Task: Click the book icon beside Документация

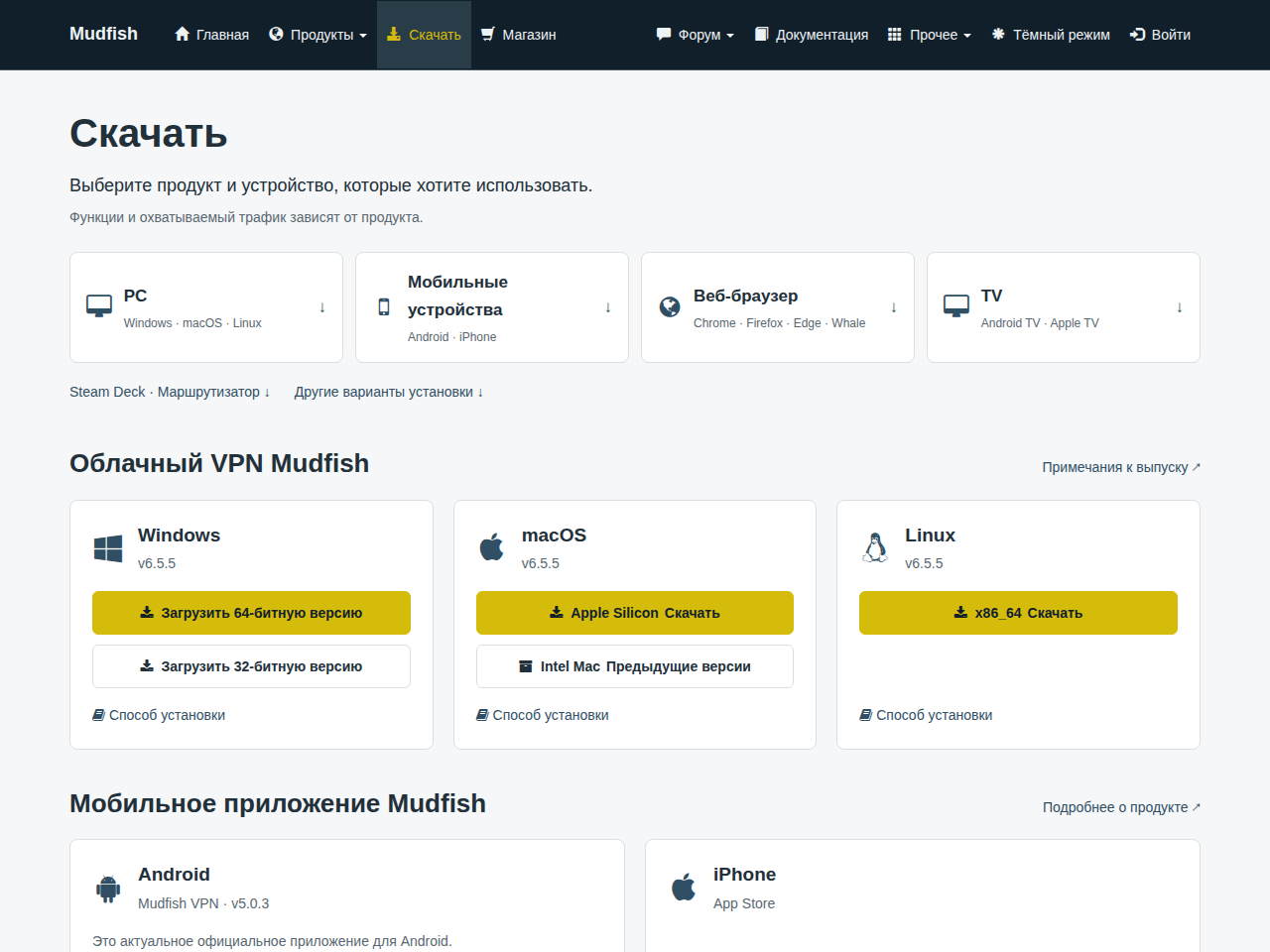Action: click(x=761, y=34)
